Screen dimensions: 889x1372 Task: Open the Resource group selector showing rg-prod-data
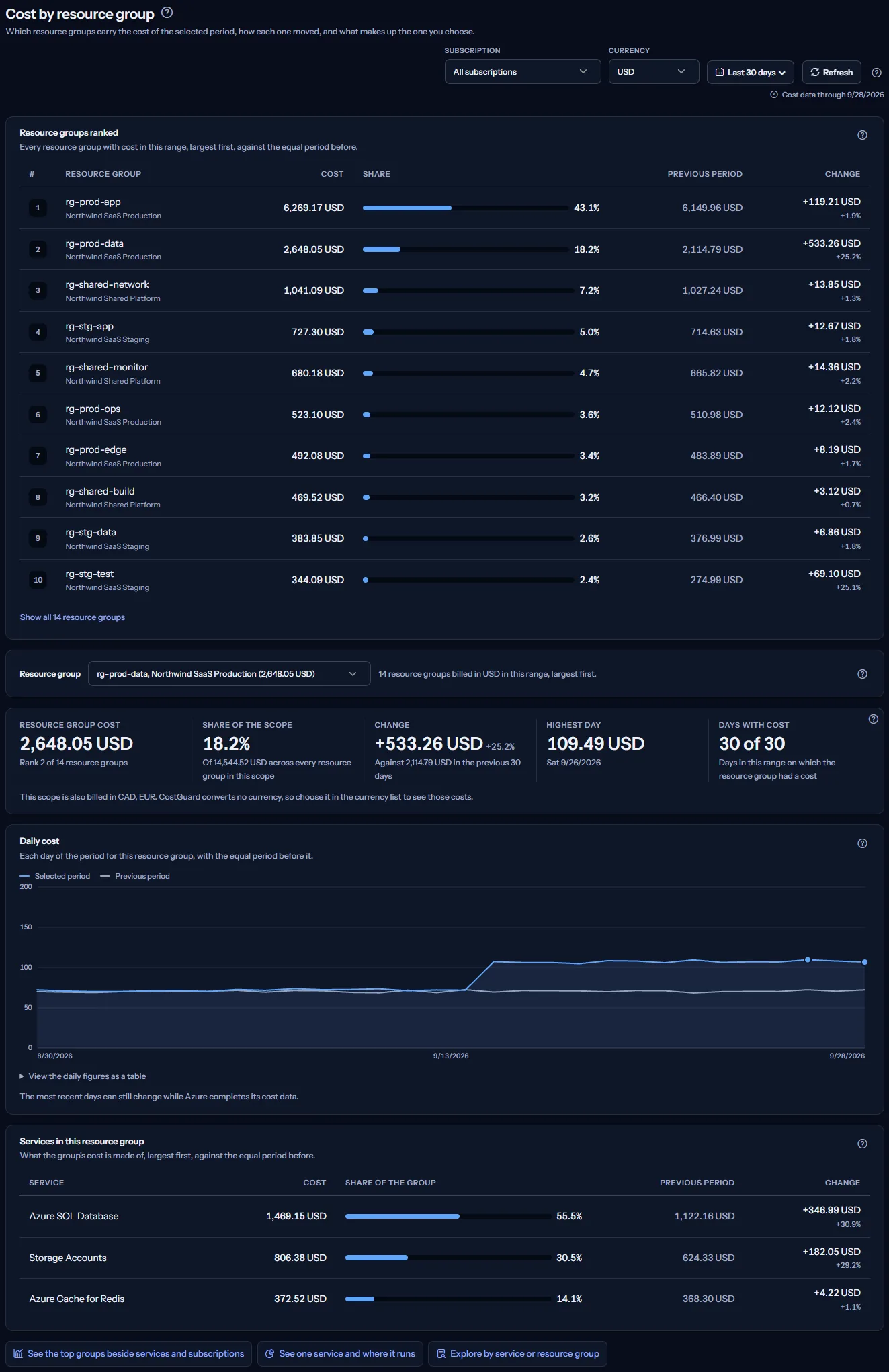click(x=229, y=674)
